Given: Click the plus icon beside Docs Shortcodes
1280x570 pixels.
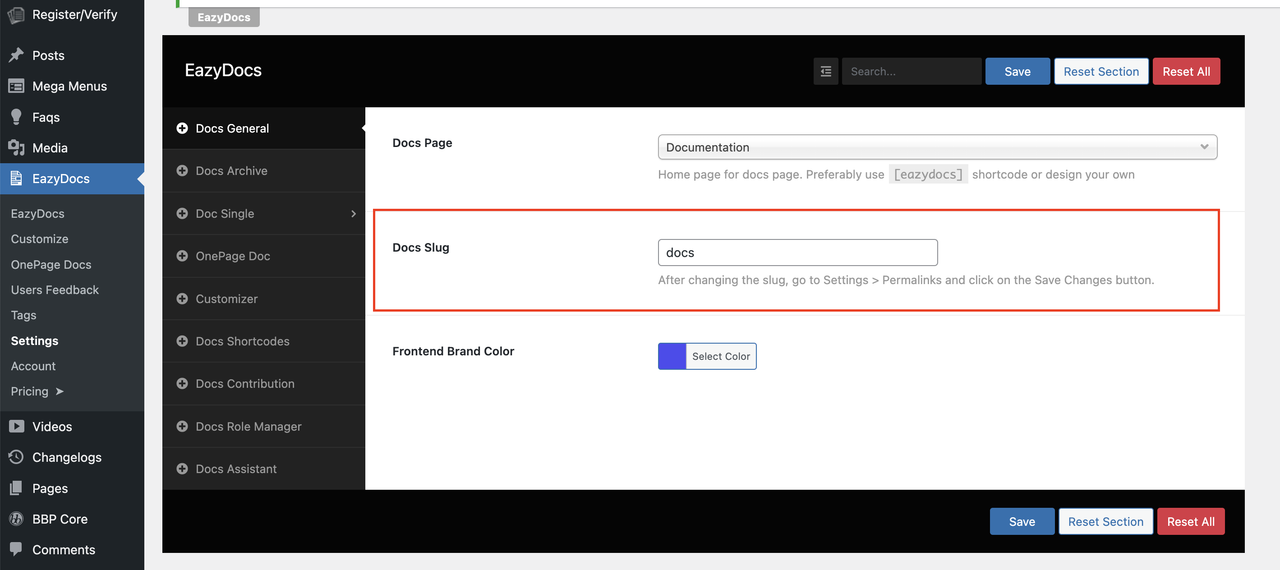Looking at the screenshot, I should pos(182,341).
